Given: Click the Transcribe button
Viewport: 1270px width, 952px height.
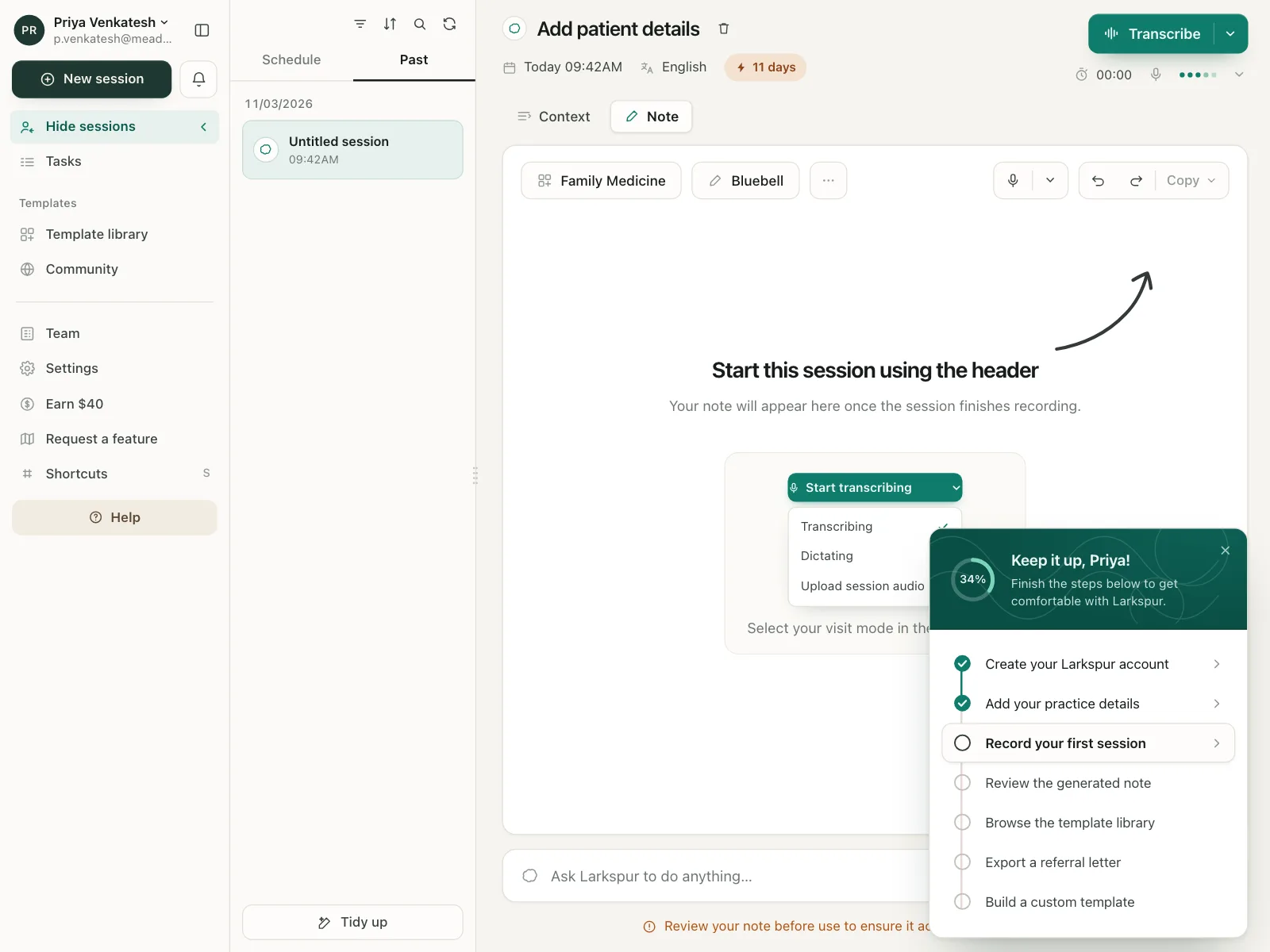Looking at the screenshot, I should tap(1152, 34).
